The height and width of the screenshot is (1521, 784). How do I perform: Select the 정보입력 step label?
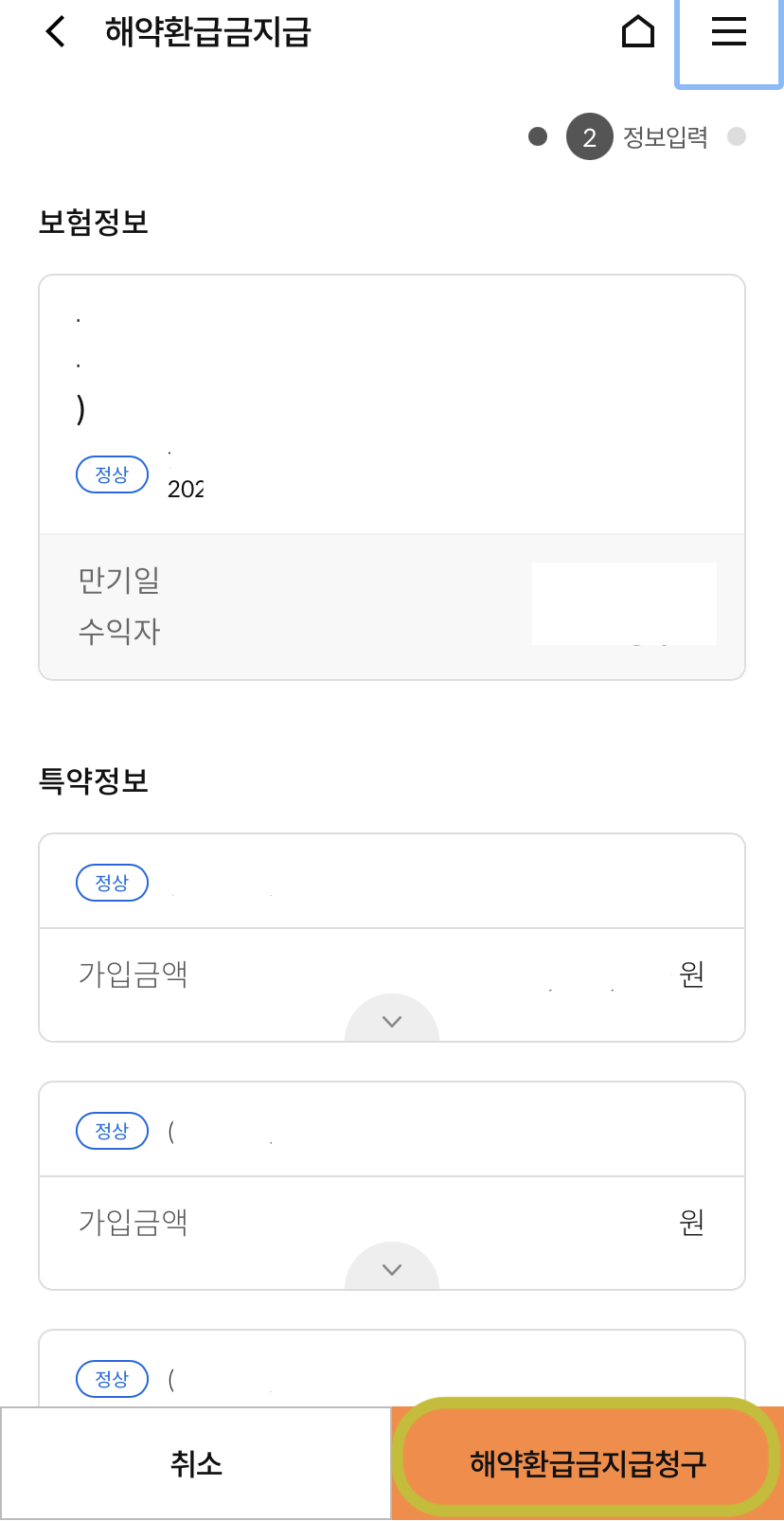[666, 137]
